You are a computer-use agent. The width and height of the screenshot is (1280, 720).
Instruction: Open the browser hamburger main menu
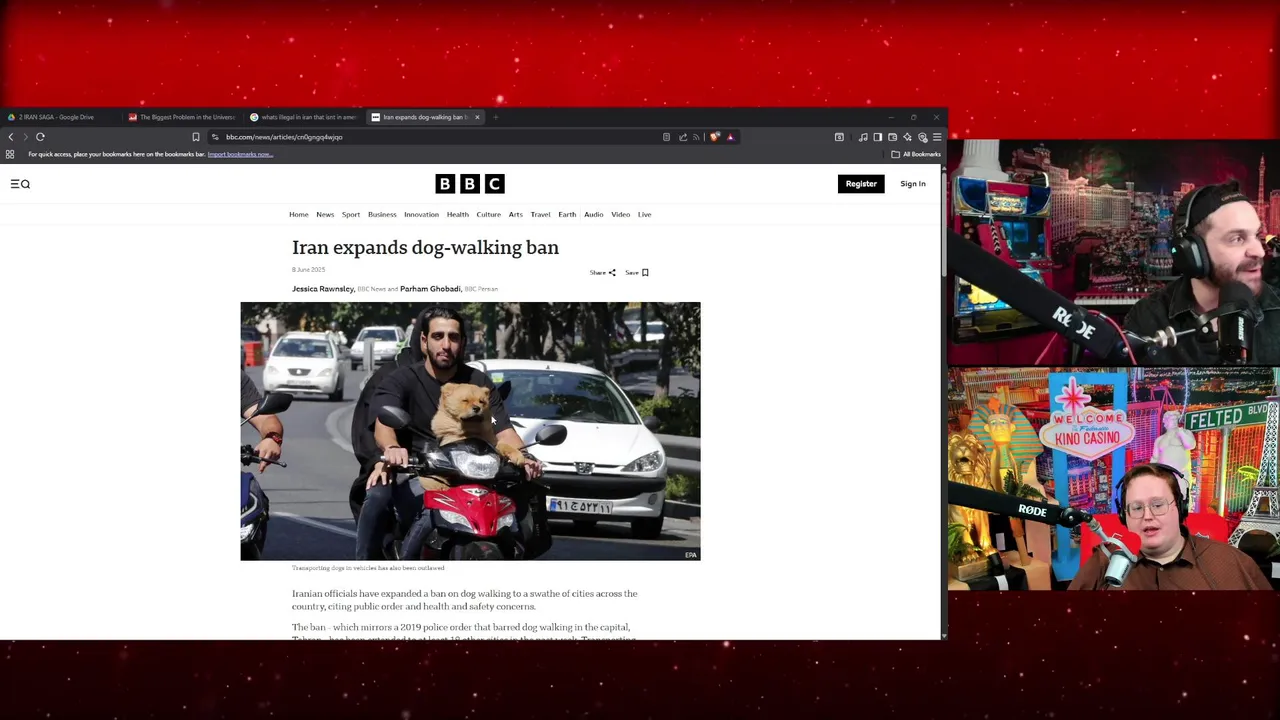[x=937, y=137]
